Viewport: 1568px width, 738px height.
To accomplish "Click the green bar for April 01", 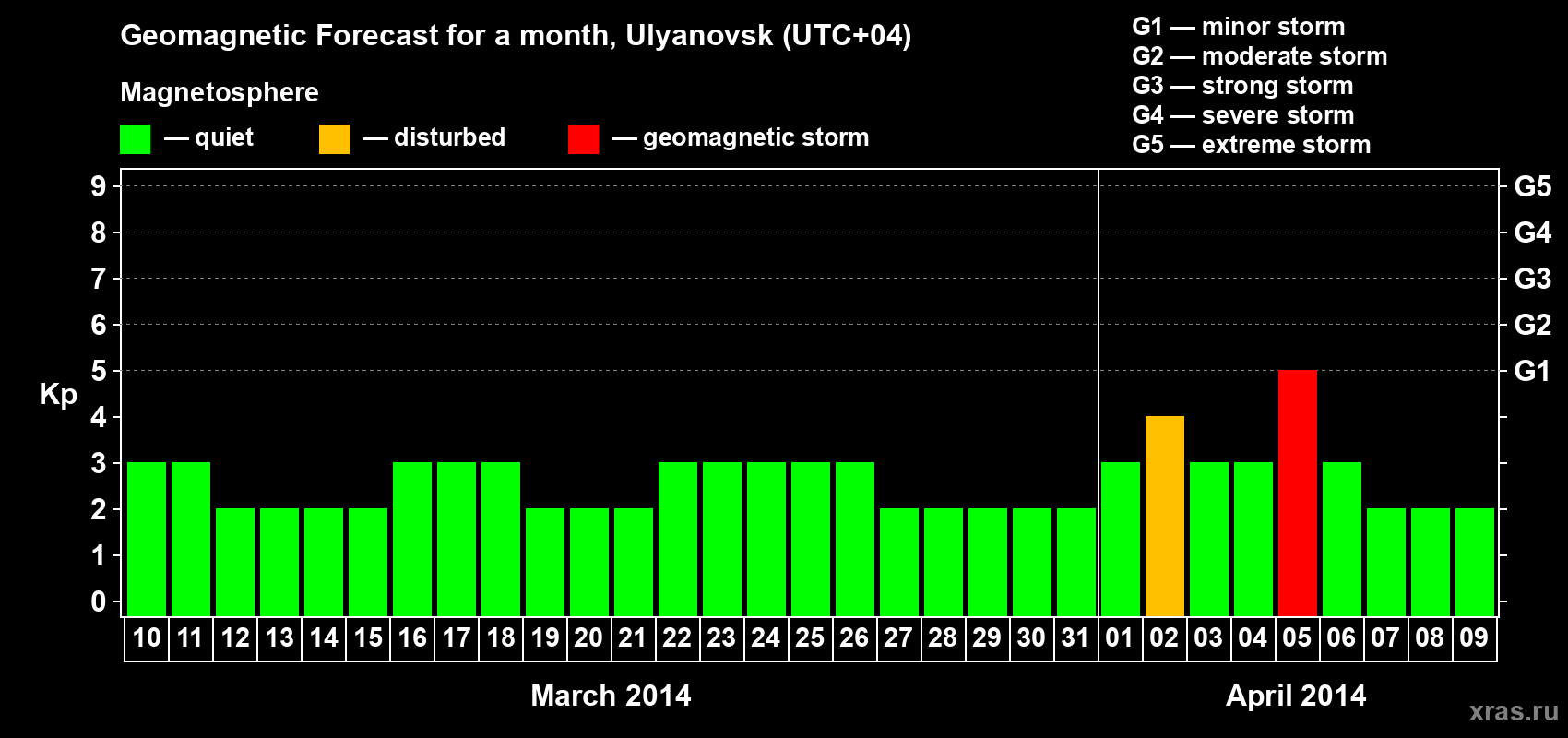I will [1121, 539].
